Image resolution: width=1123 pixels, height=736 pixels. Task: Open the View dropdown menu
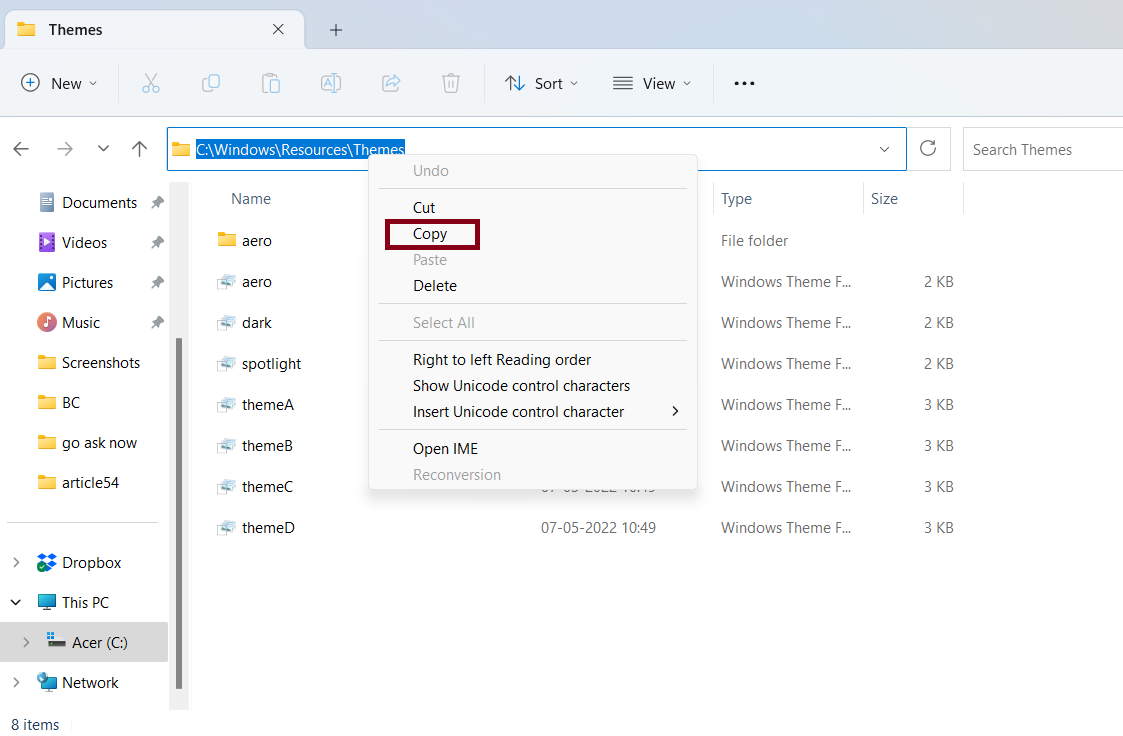pos(652,84)
